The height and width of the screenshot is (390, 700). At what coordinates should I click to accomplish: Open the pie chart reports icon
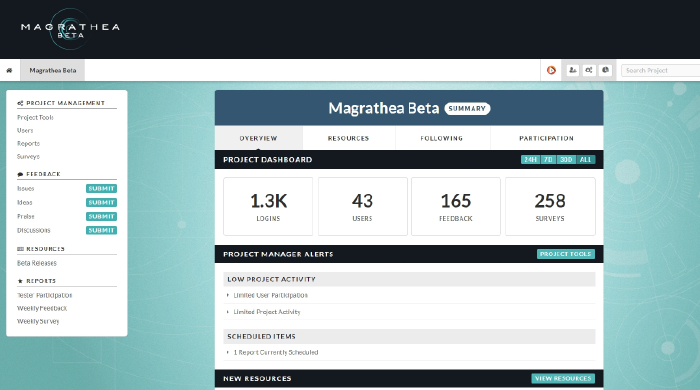tap(605, 70)
